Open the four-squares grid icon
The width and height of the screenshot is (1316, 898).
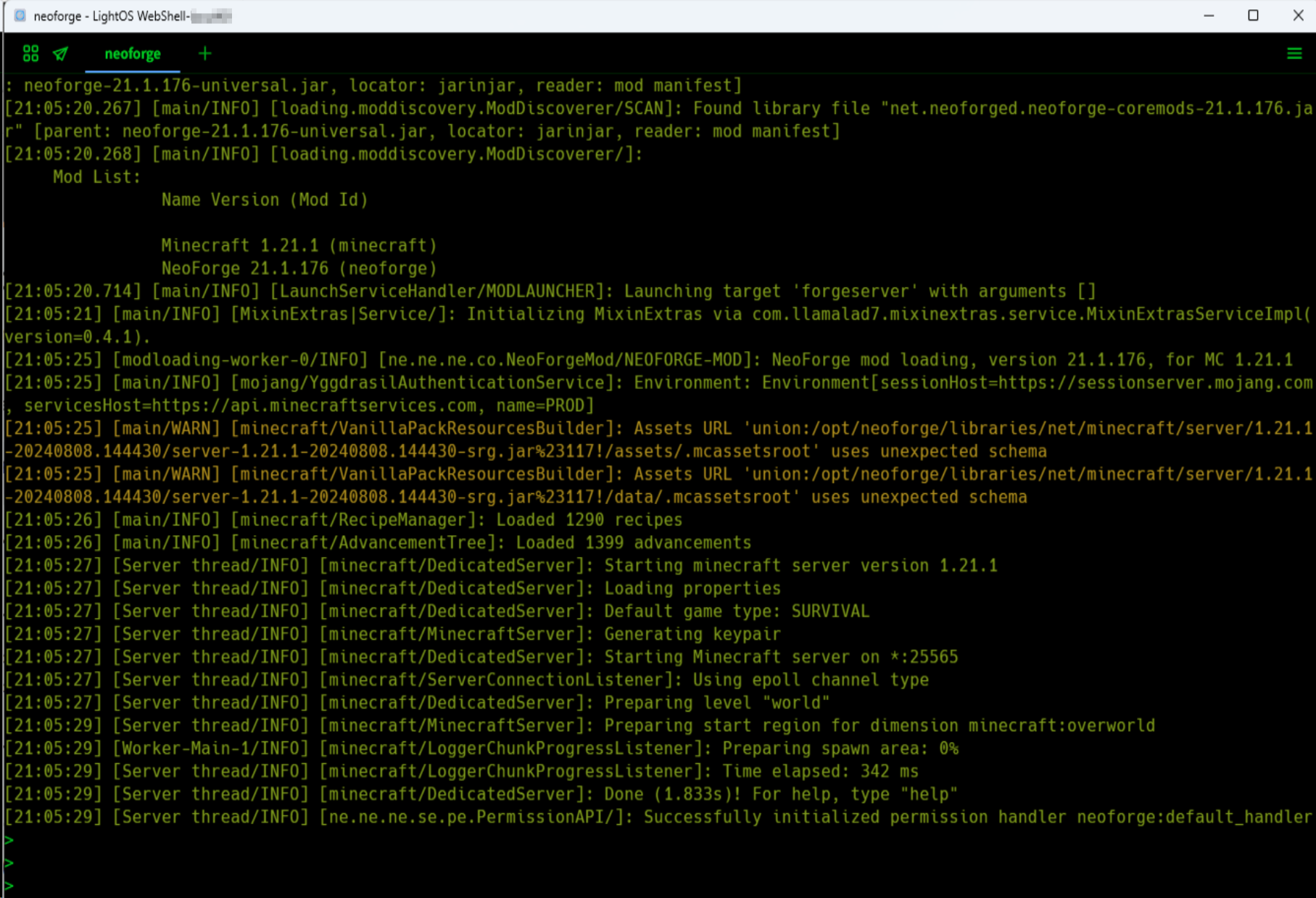click(30, 54)
